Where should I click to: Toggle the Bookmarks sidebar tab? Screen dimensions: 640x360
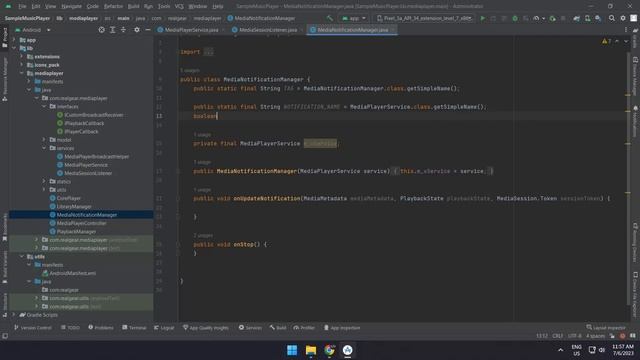(4, 227)
